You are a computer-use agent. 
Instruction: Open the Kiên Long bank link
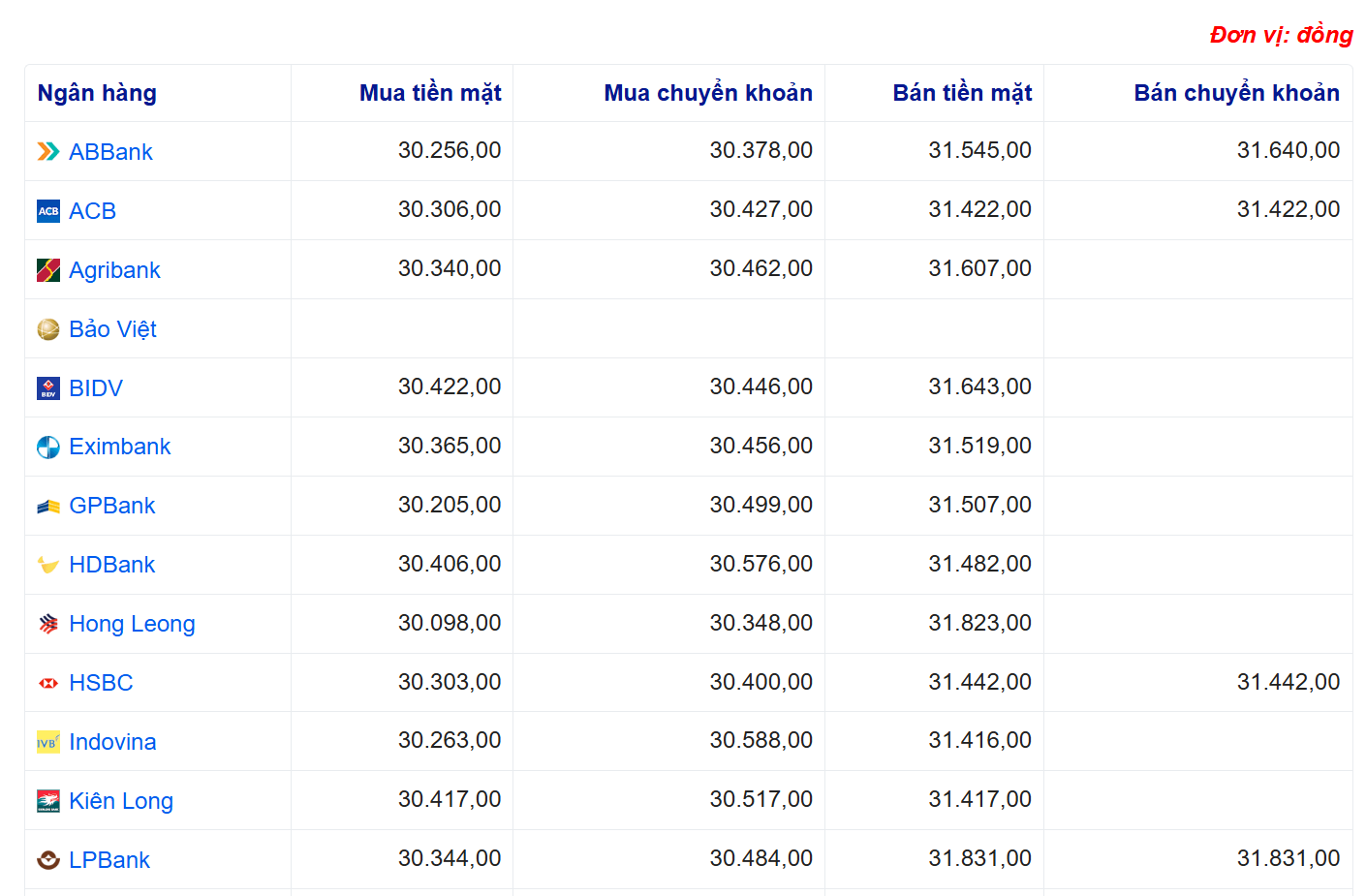121,801
